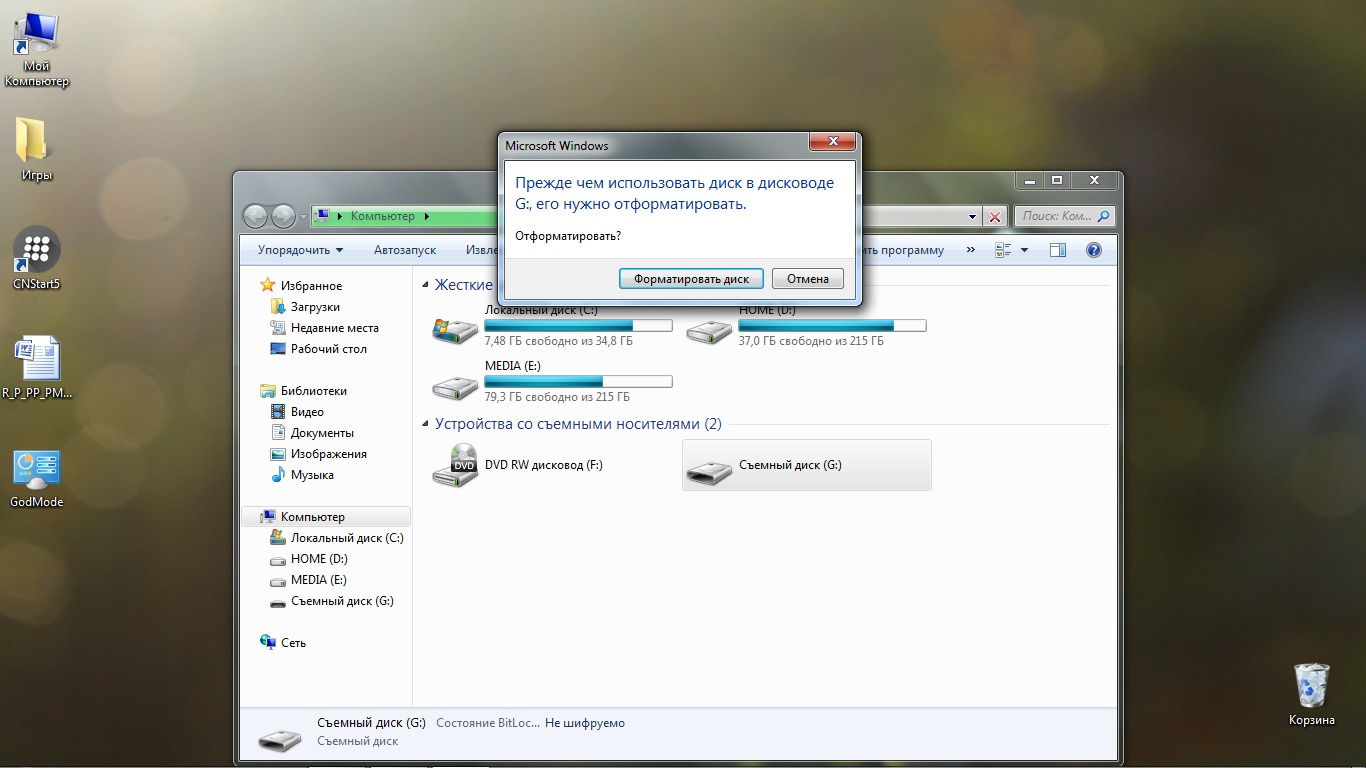Screen dimensions: 1366x768
Task: Maximize the Explorer window
Action: [x=1057, y=180]
